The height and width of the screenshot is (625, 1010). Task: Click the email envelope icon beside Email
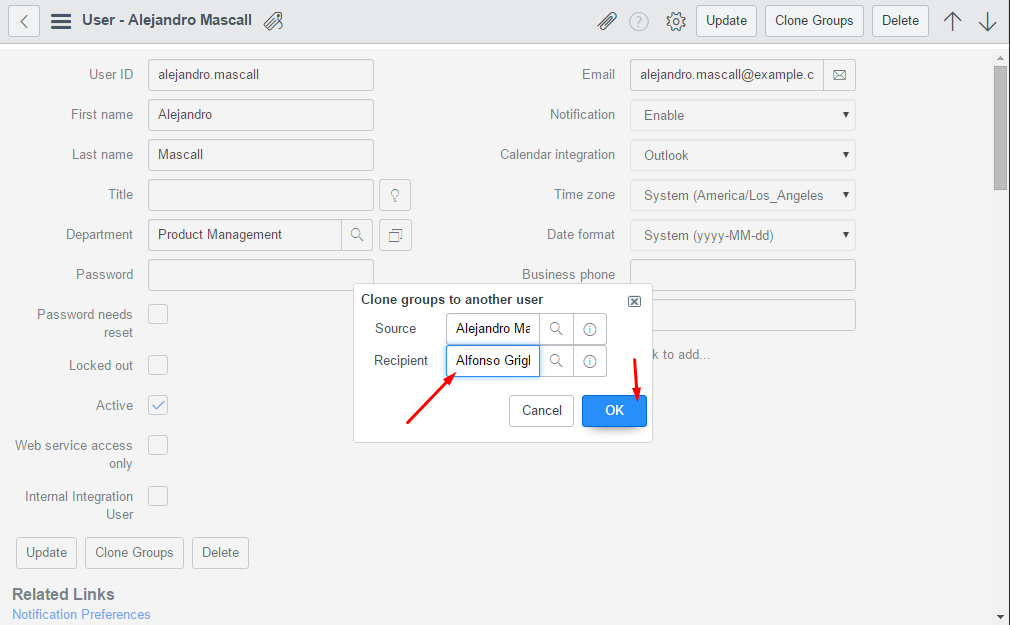(840, 75)
